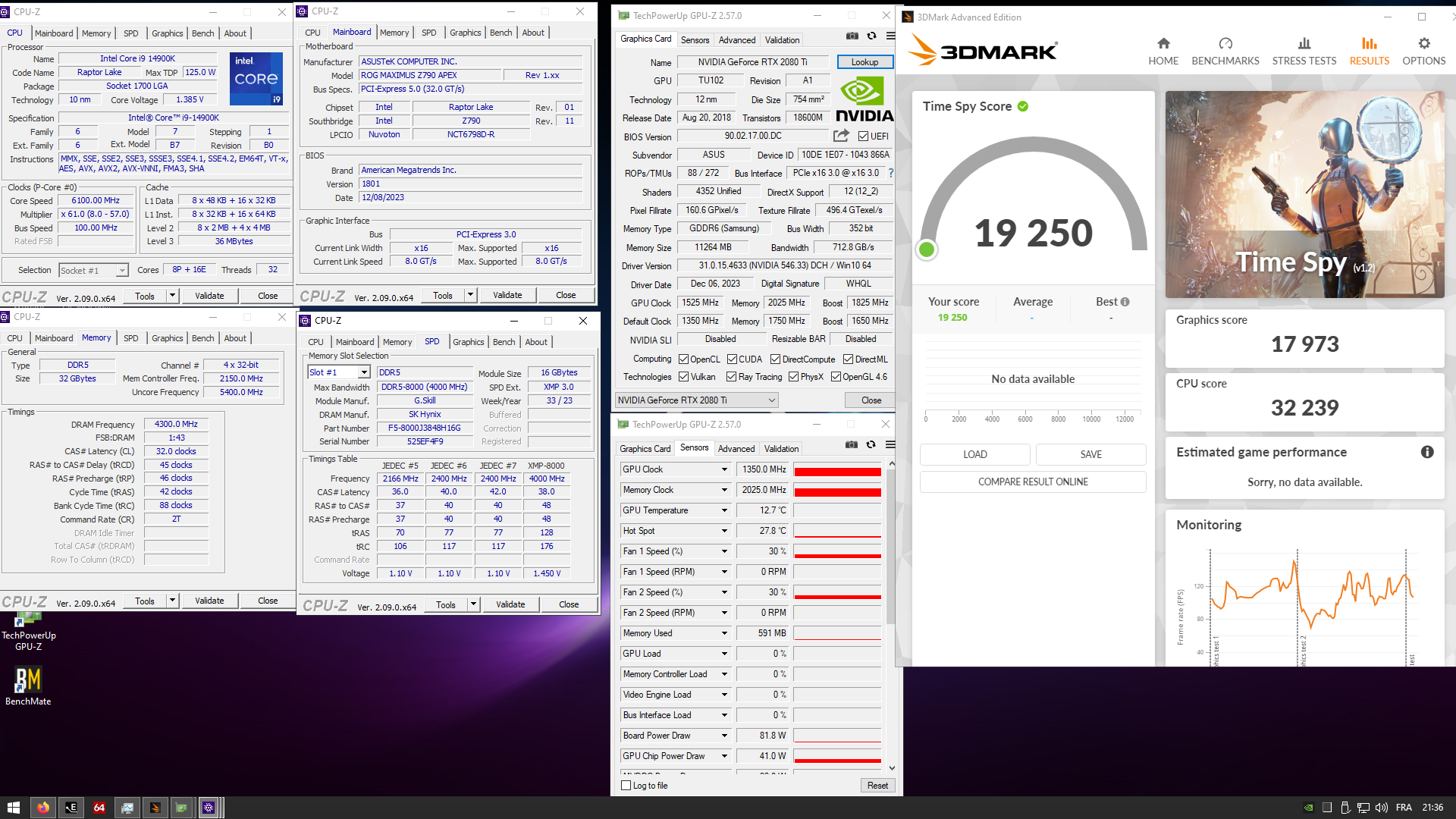Image resolution: width=1456 pixels, height=819 pixels.
Task: Click the 3DMark taskbar icon
Action: [x=155, y=808]
